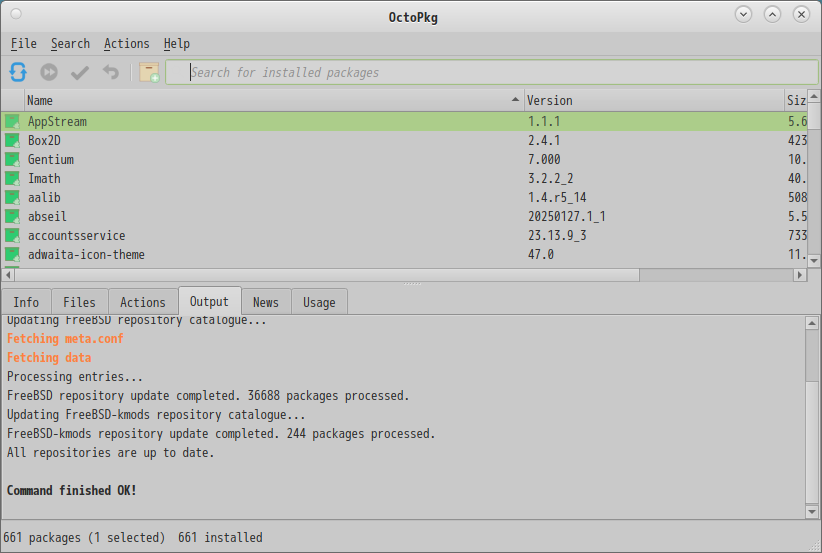Click the '661 installed' status text
This screenshot has width=822, height=553.
click(x=220, y=538)
